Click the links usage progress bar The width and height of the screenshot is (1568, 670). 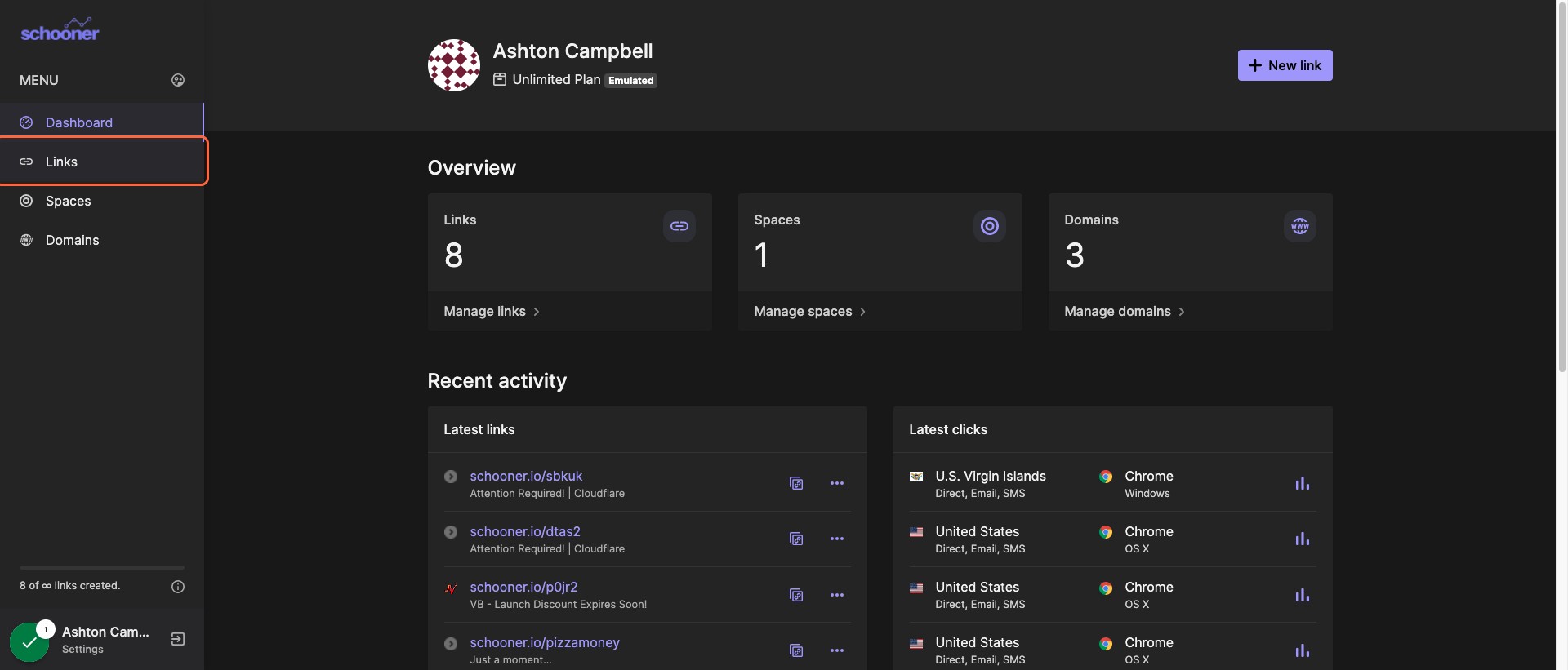click(x=102, y=567)
